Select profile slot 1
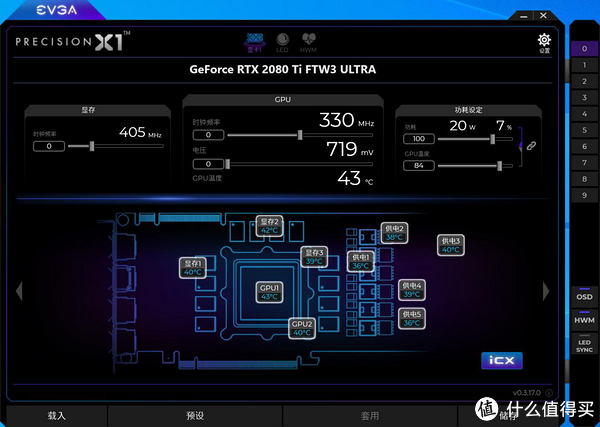600x427 pixels. [584, 65]
